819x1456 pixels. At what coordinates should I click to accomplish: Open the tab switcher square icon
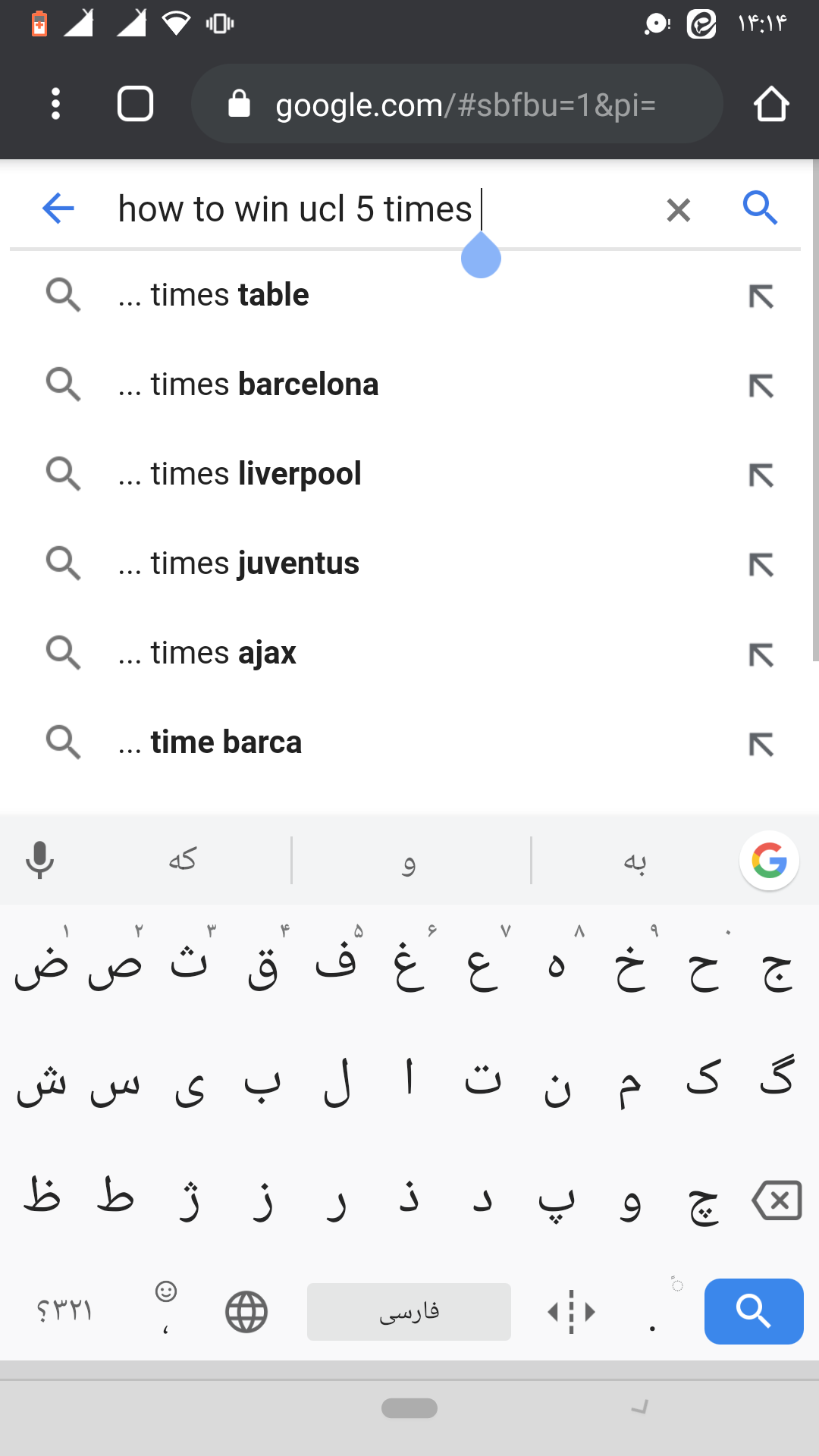click(136, 104)
